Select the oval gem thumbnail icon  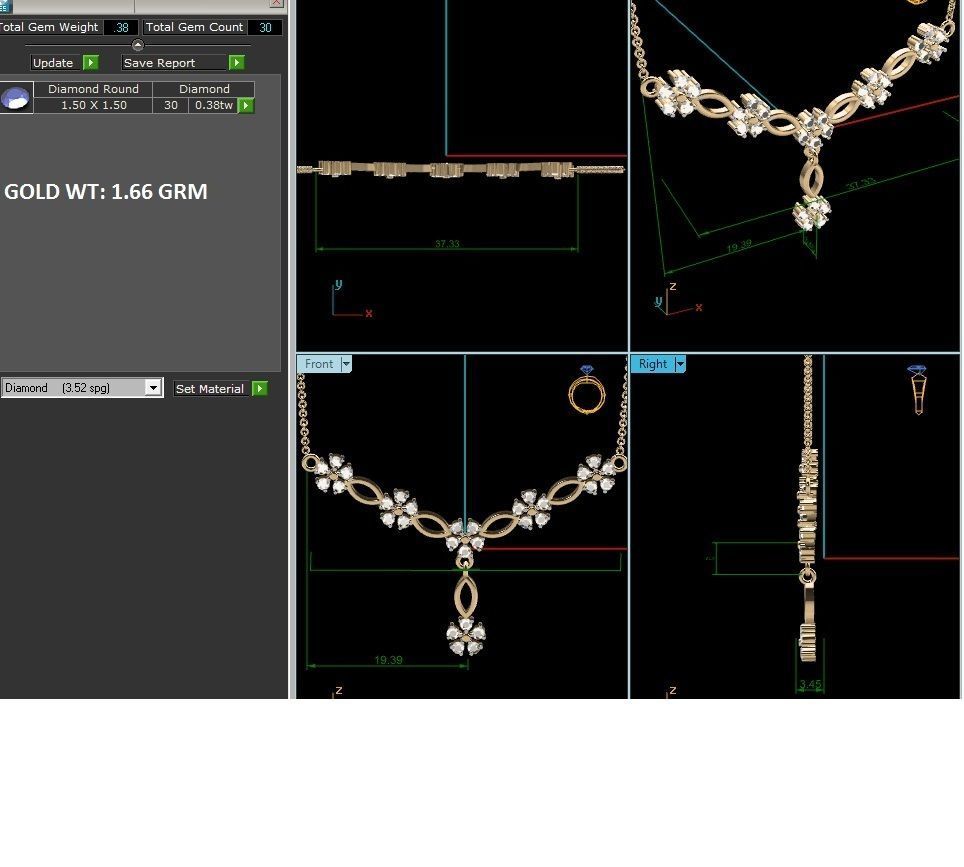click(15, 98)
